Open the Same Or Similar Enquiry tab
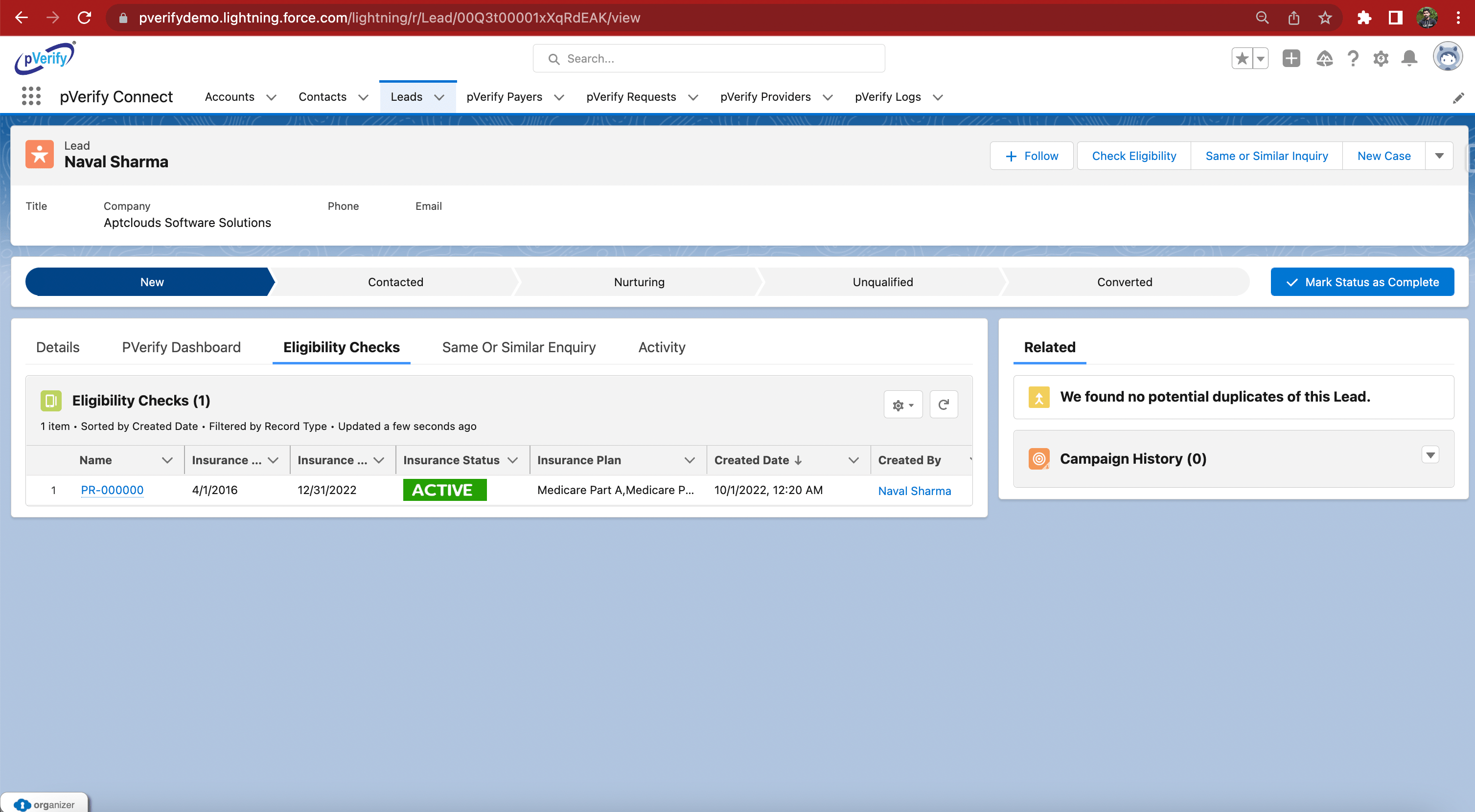Screen dimensions: 1475x812 519,347
